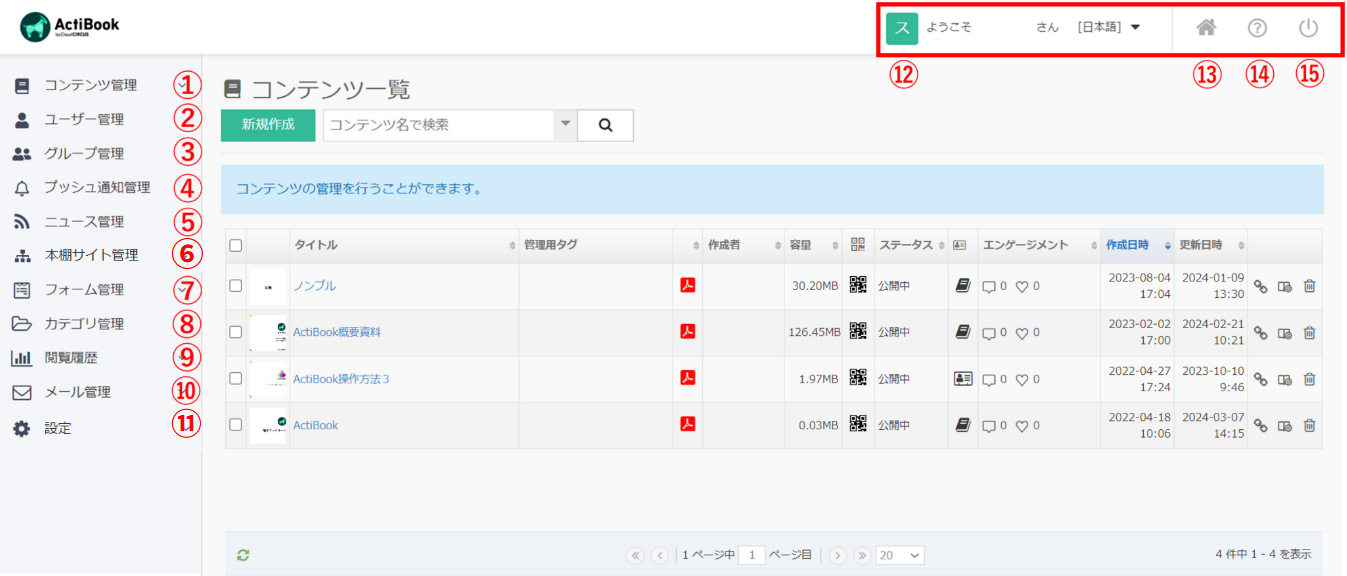This screenshot has width=1347, height=576.
Task: Check the ActiBook操作方法3 row checkbox
Action: tap(235, 378)
